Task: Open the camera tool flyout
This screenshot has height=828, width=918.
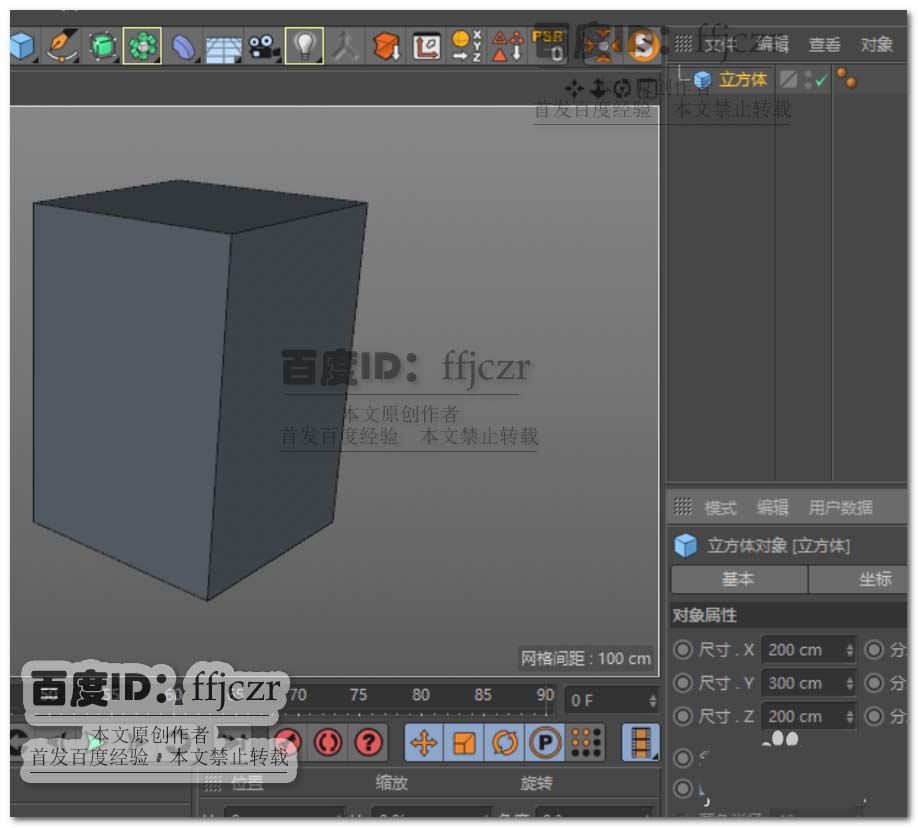Action: click(263, 47)
